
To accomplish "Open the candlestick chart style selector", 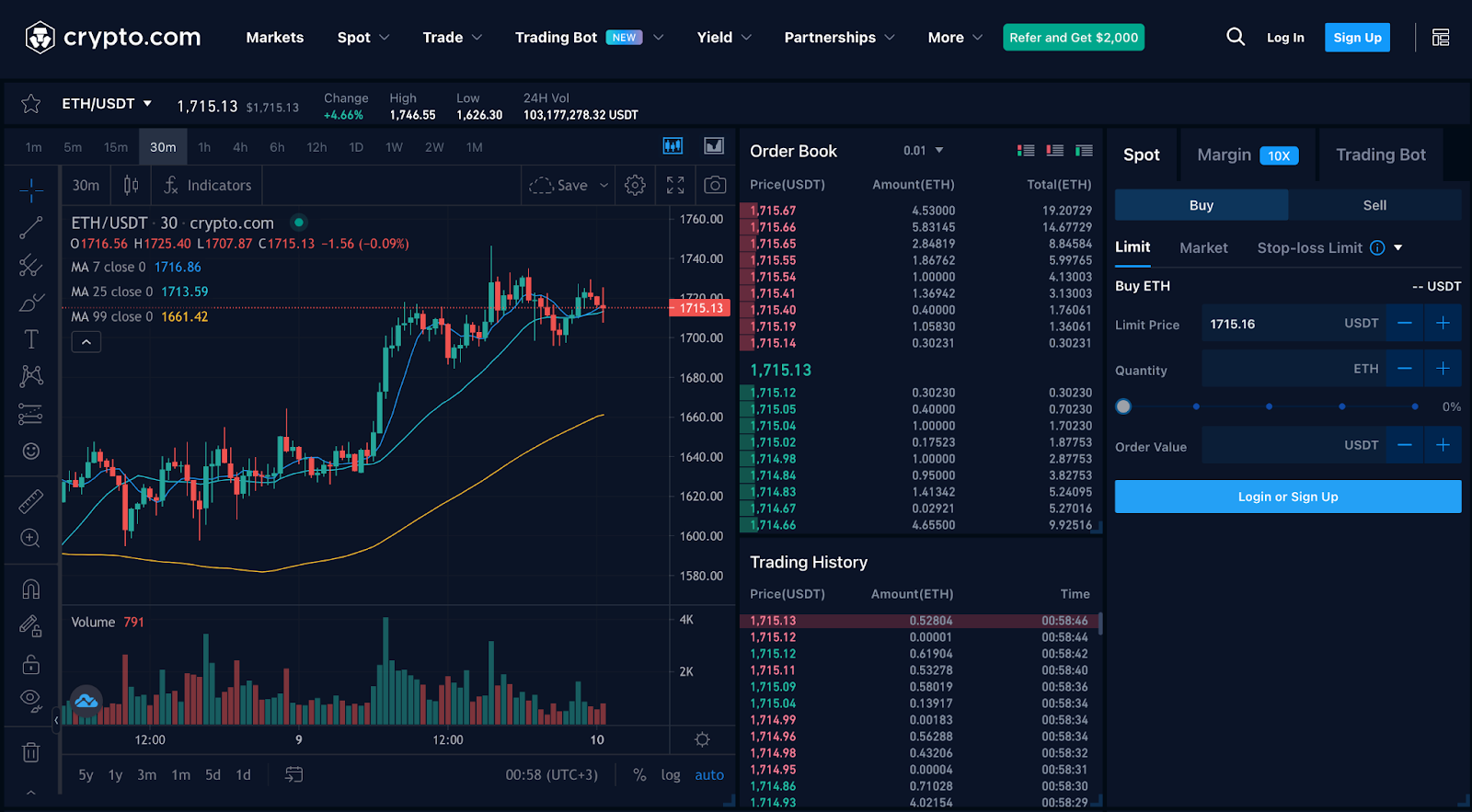I will pyautogui.click(x=131, y=186).
